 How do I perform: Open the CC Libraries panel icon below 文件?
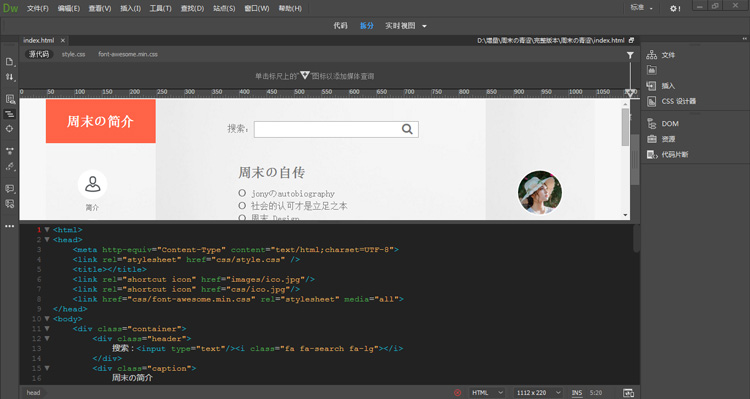pyautogui.click(x=651, y=70)
